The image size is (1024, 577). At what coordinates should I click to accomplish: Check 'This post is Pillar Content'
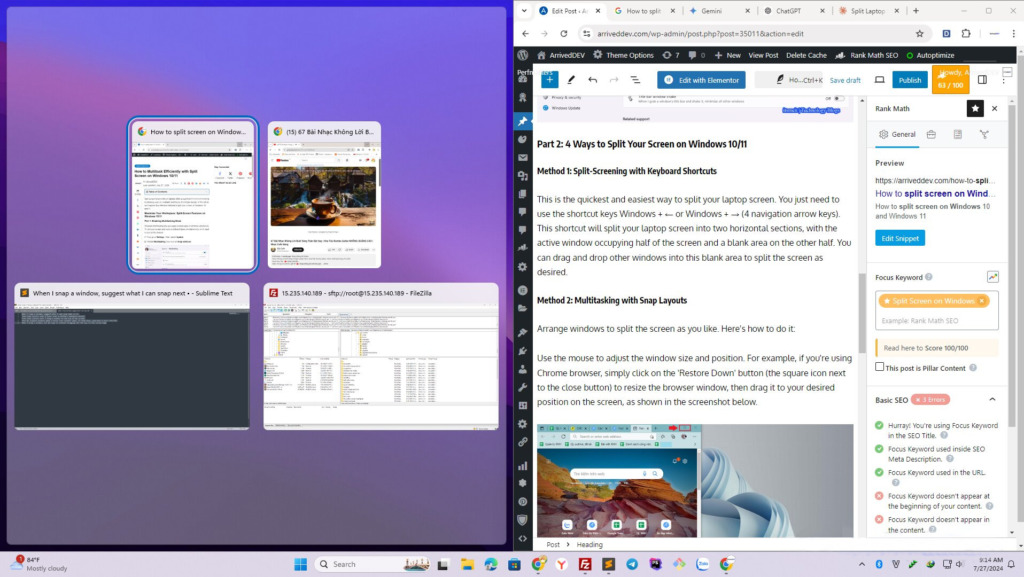(x=879, y=367)
